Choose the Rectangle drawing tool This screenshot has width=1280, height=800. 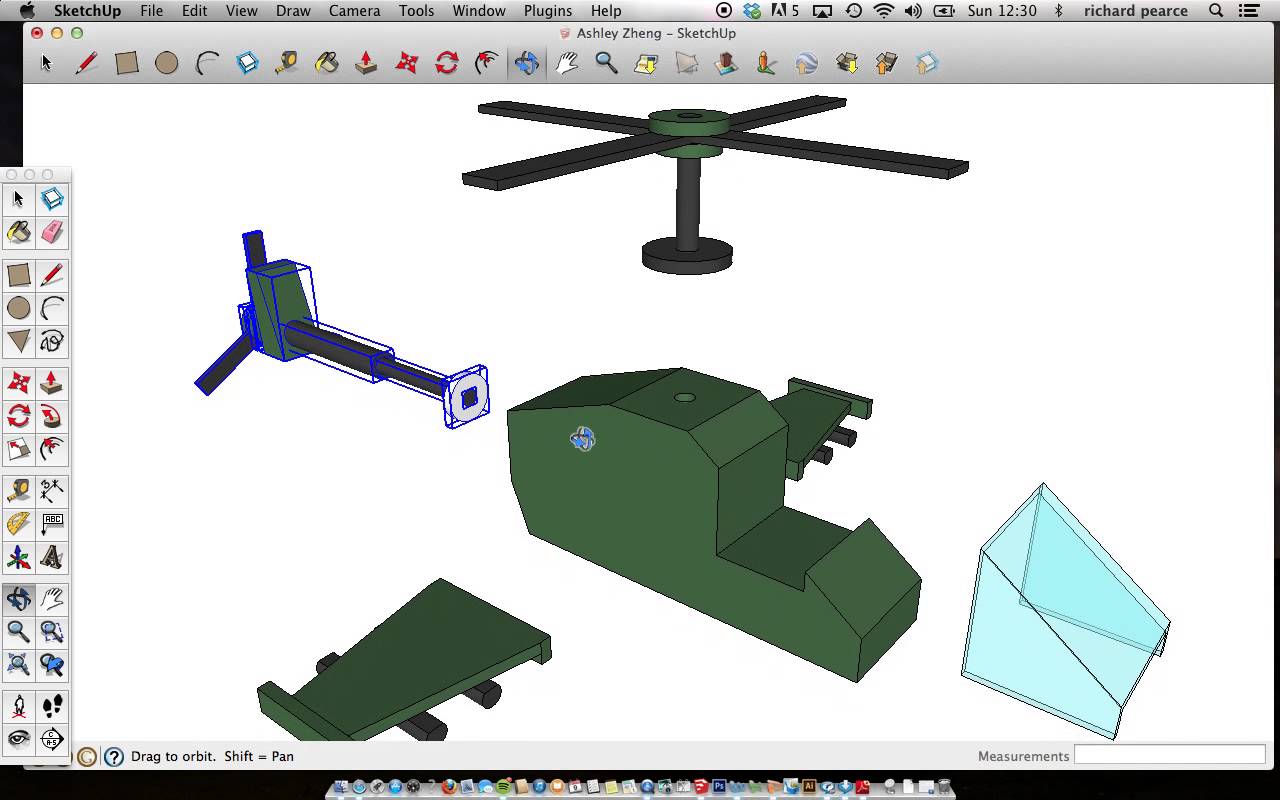coord(18,274)
